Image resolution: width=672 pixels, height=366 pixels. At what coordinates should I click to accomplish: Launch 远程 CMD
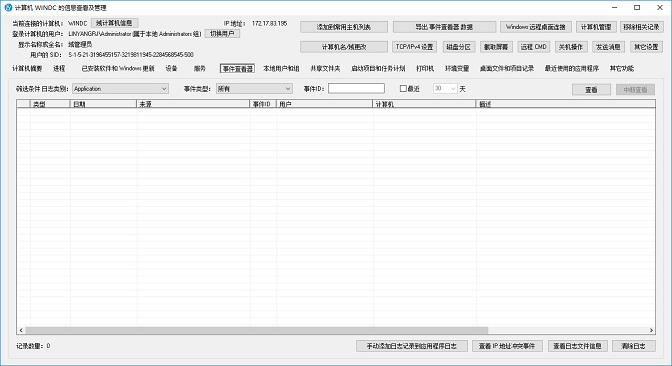(x=534, y=47)
